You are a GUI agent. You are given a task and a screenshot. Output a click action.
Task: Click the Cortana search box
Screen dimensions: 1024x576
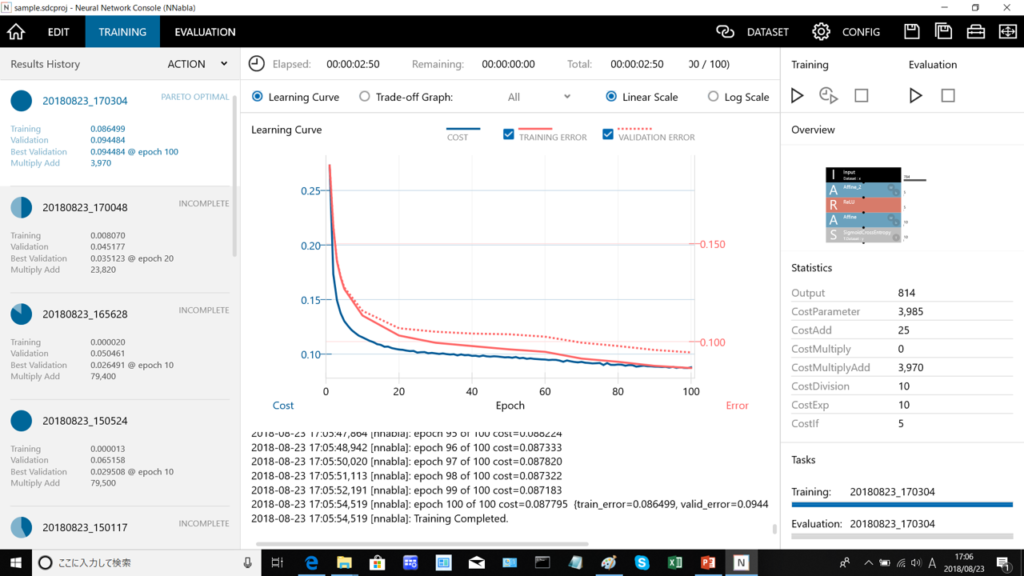[146, 562]
